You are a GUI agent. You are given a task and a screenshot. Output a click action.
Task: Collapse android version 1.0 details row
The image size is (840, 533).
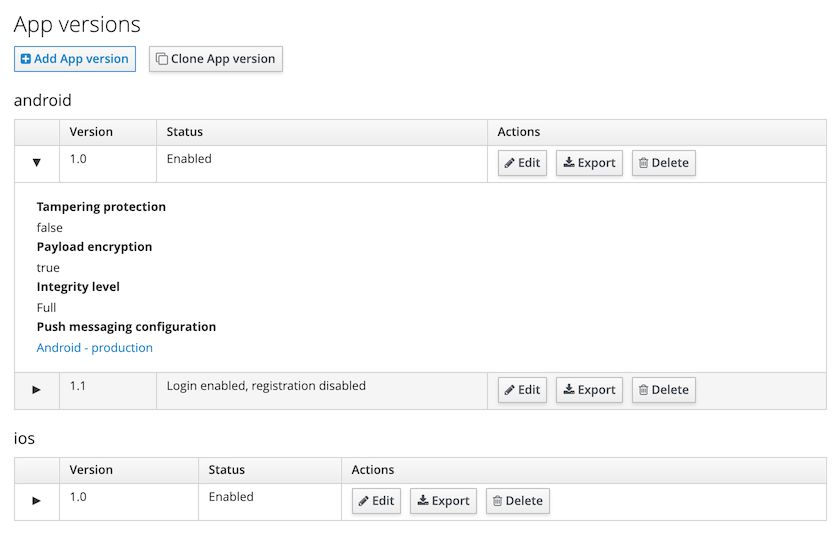37,162
